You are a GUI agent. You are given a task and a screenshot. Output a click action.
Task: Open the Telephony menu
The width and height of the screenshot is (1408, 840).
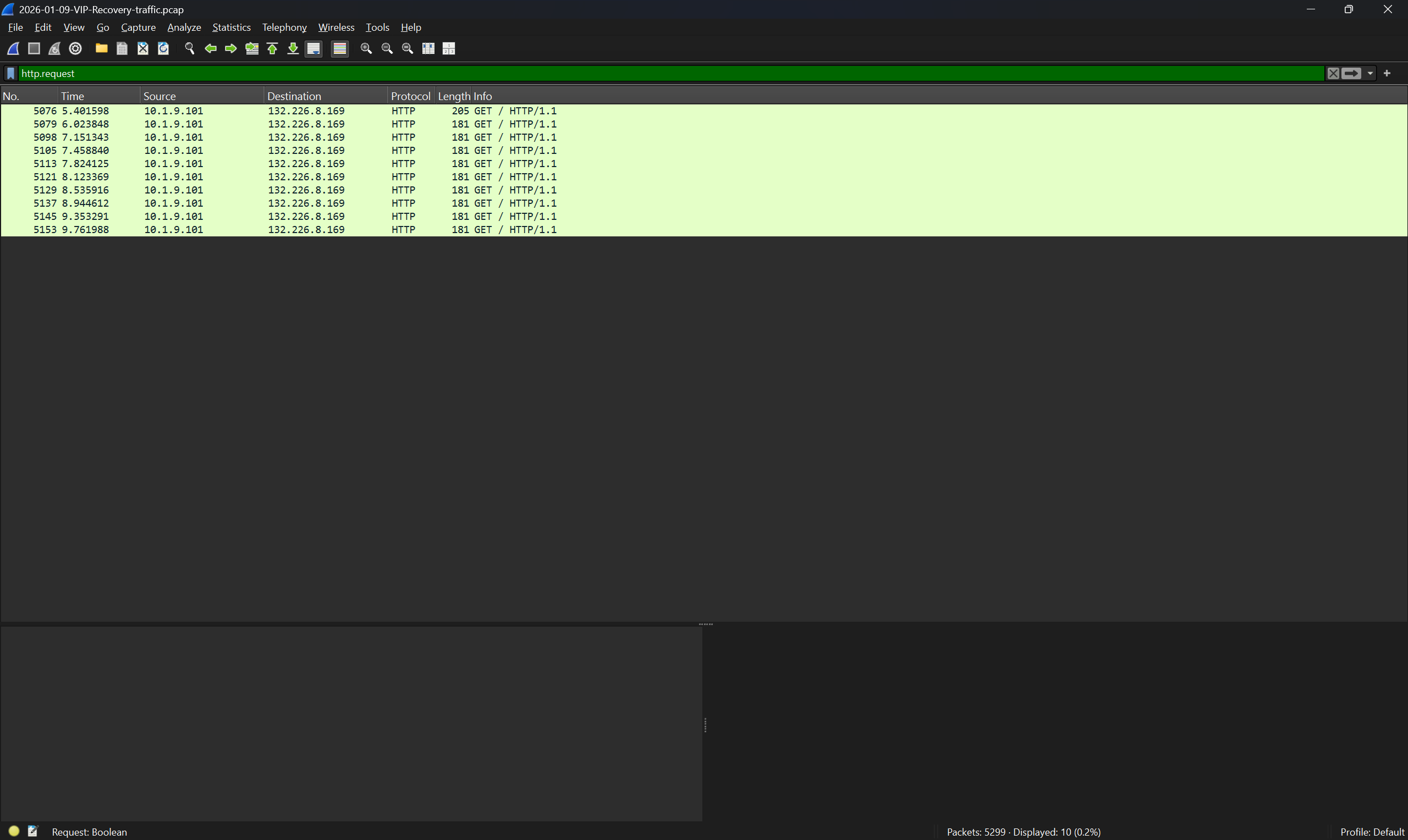pos(284,27)
